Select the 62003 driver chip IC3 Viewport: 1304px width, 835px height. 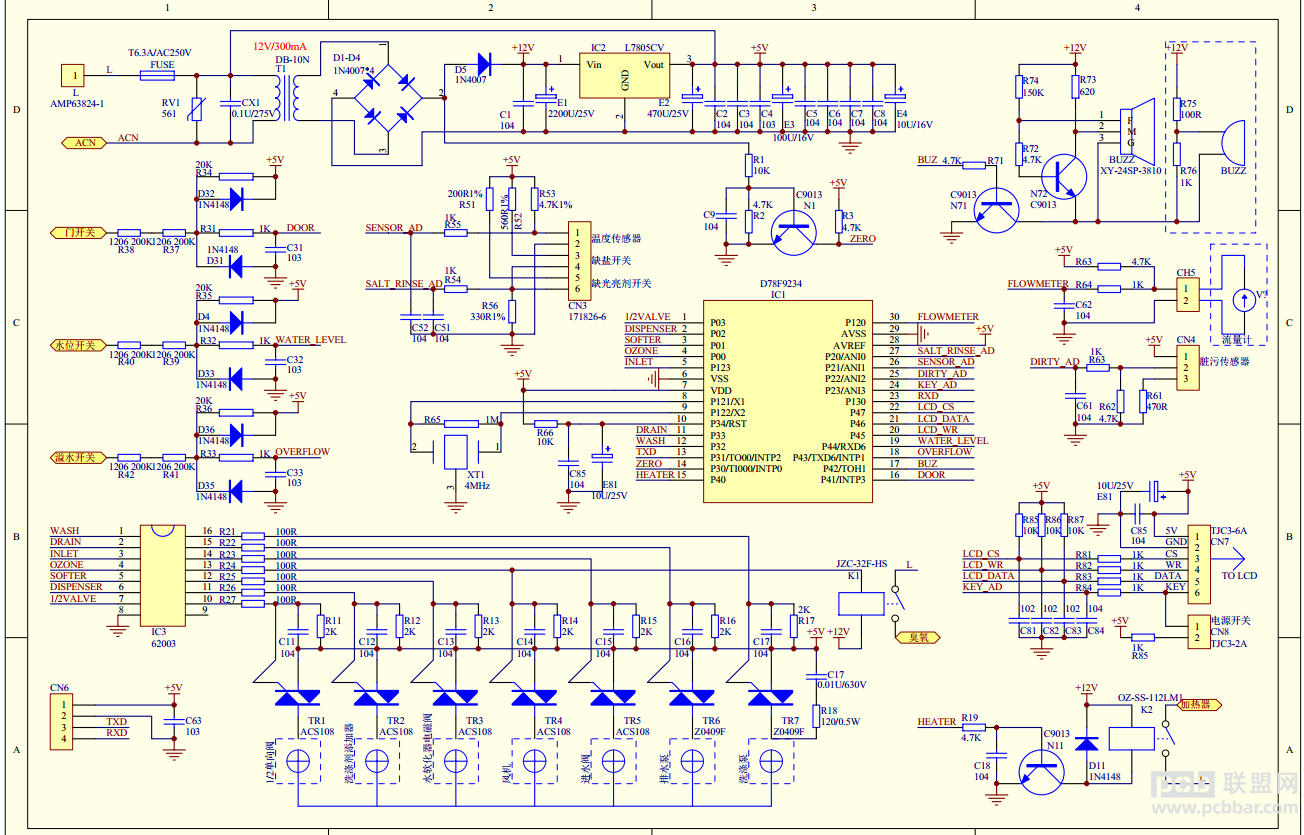point(163,574)
